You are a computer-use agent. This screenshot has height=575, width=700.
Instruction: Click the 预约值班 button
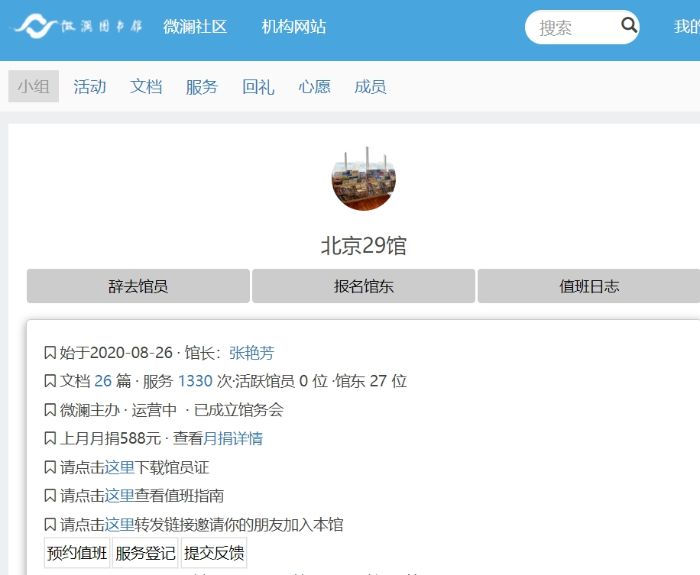click(77, 553)
